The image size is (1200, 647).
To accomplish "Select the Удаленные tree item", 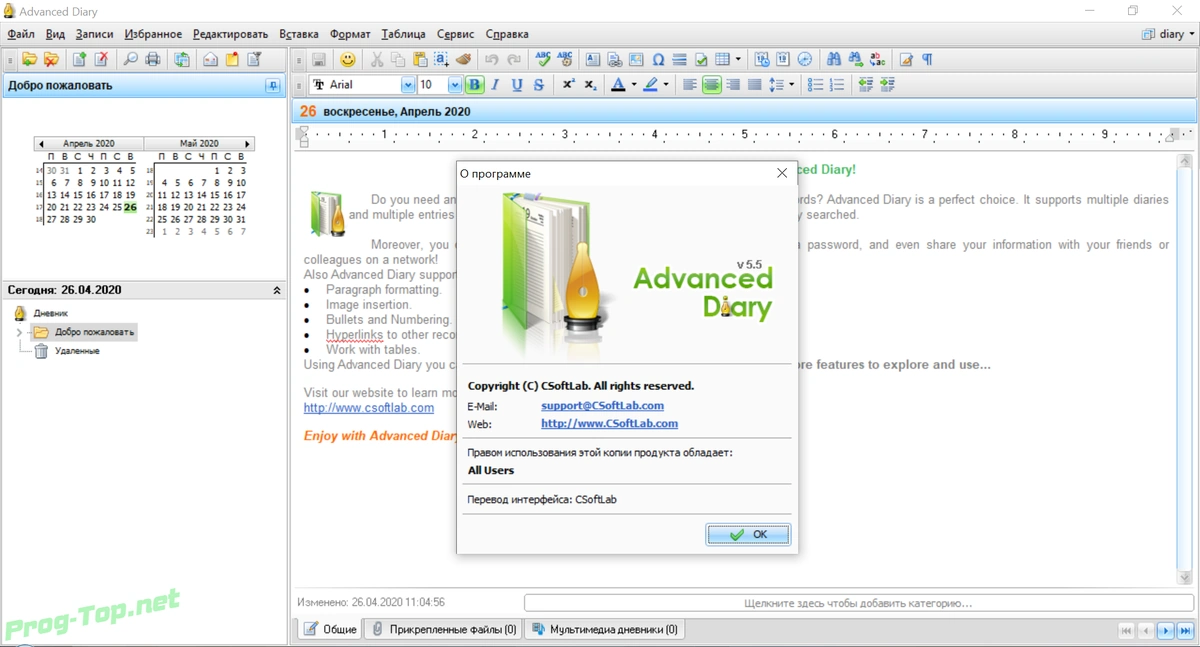I will (77, 351).
